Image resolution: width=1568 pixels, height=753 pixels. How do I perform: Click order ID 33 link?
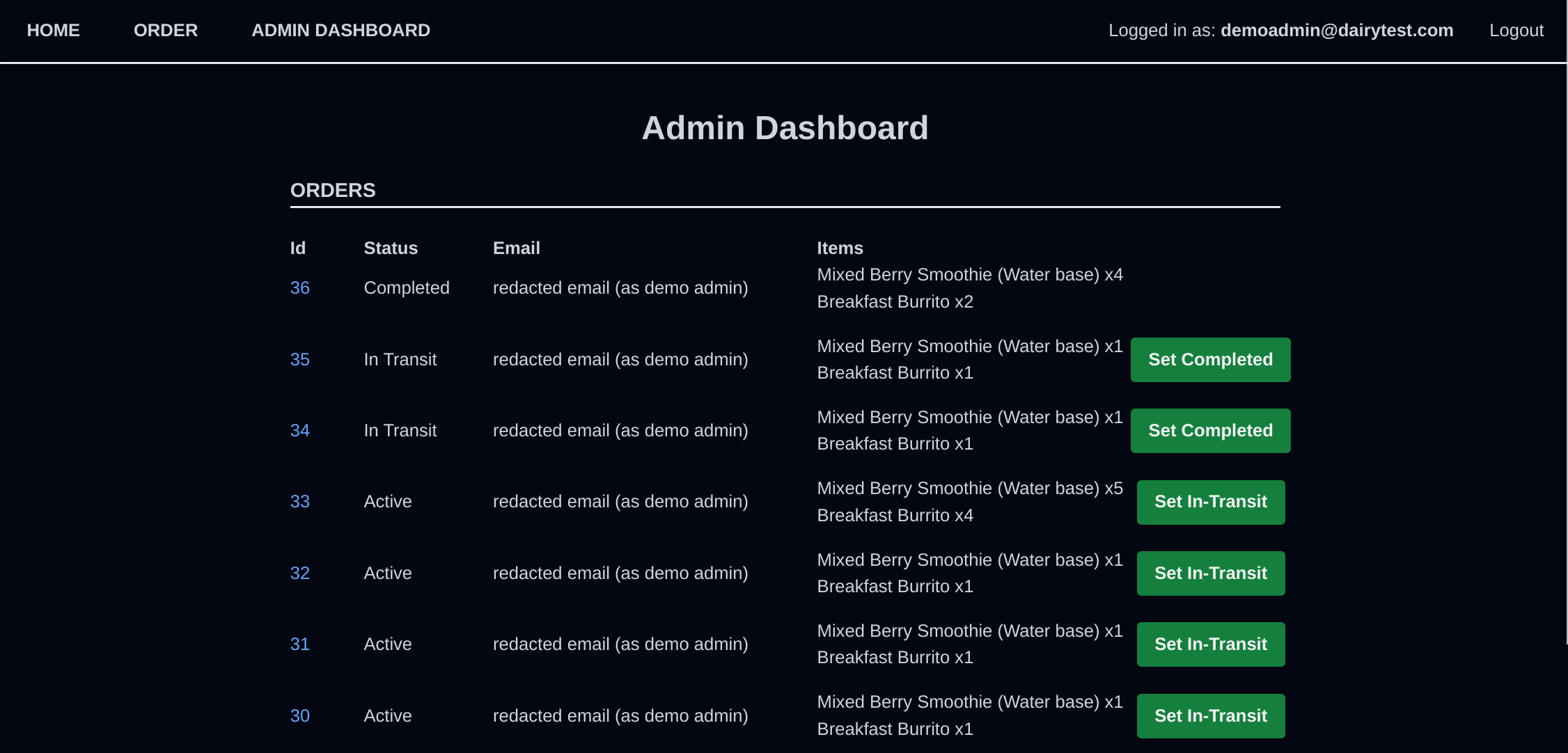(299, 502)
